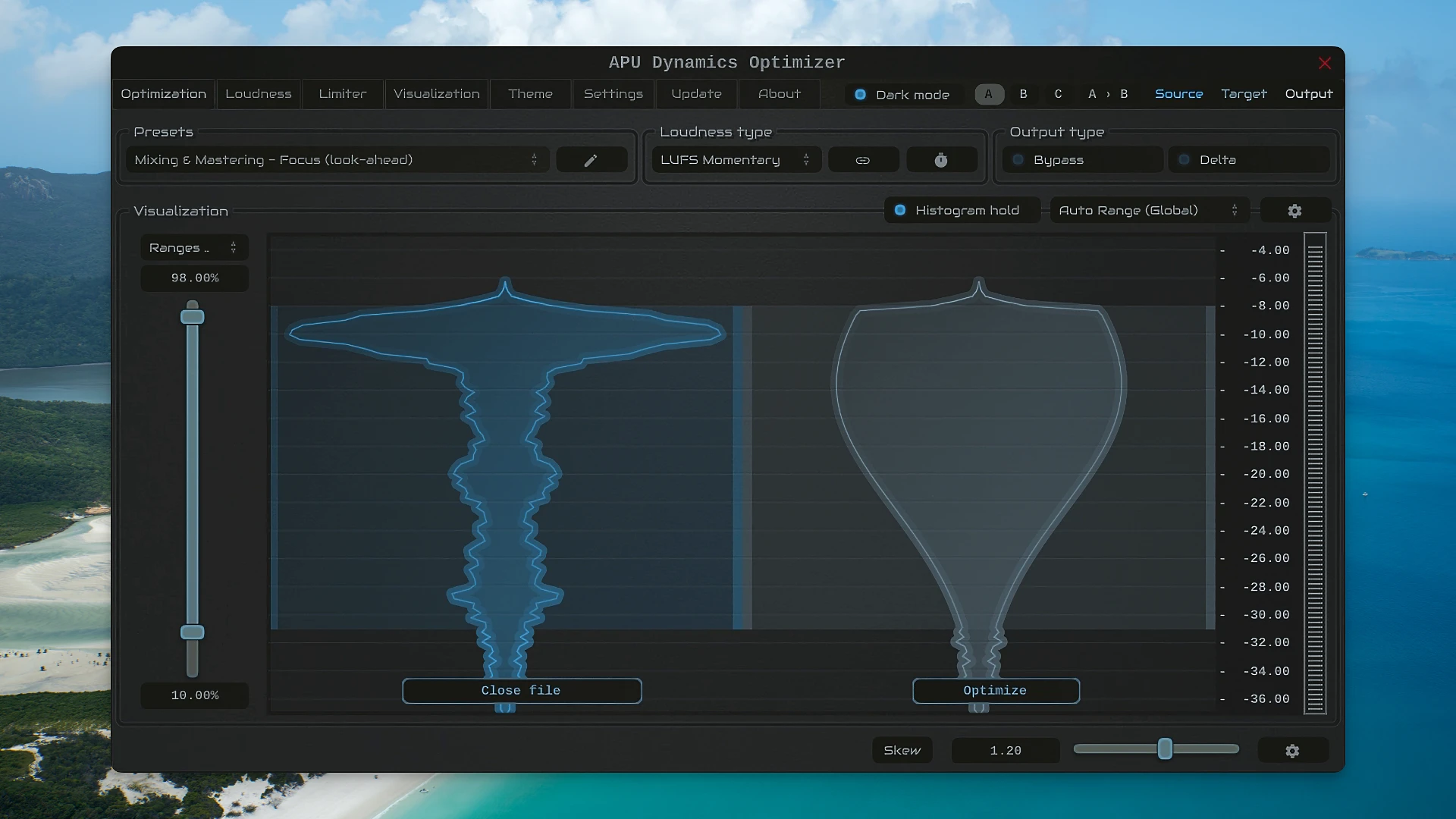Click the -4.00 scale label
The height and width of the screenshot is (819, 1456).
(1270, 250)
